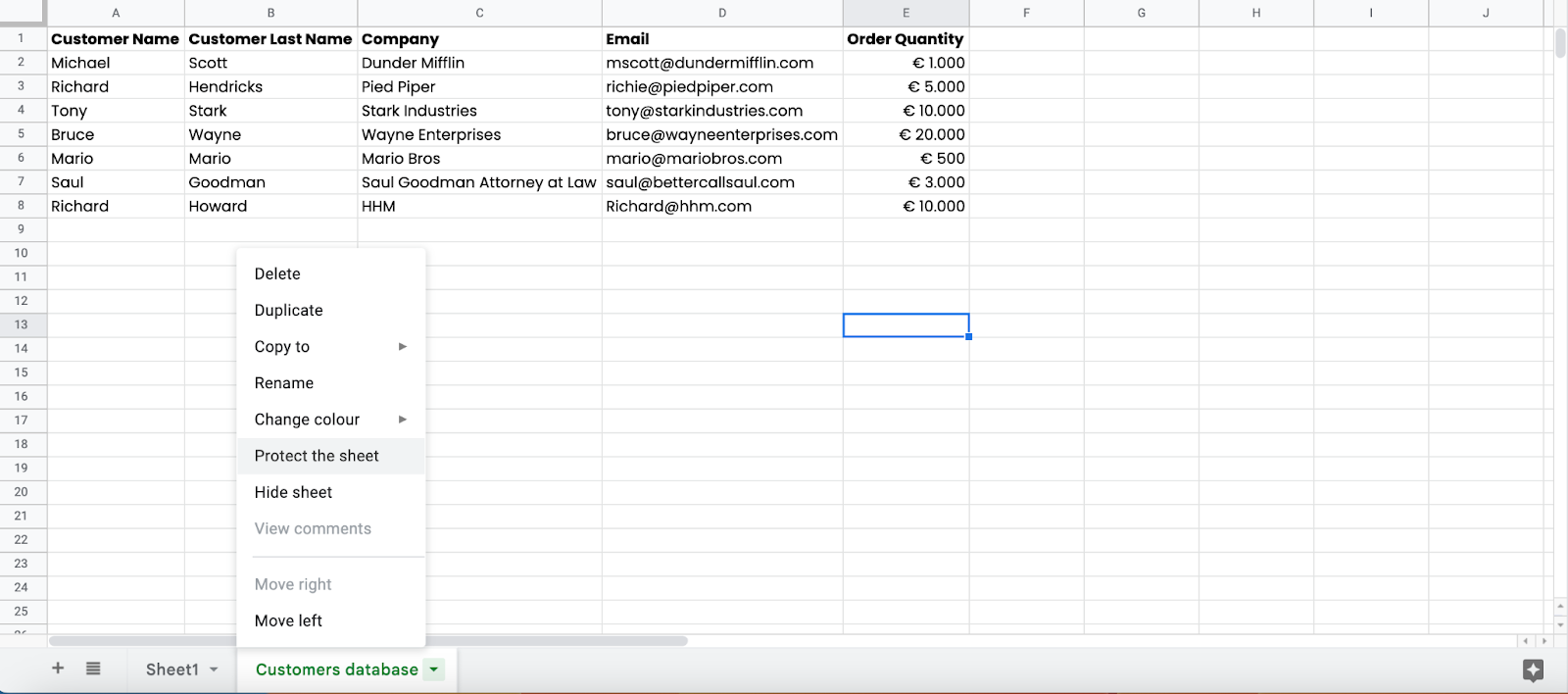The image size is (1568, 694).
Task: Open Customers database tab dropdown arrow
Action: (x=434, y=669)
